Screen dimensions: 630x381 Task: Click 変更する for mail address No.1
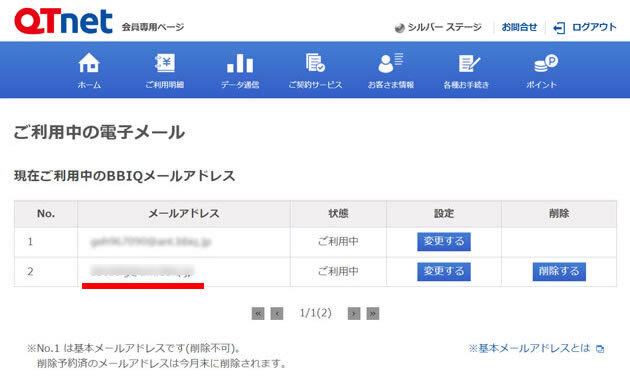pos(444,242)
